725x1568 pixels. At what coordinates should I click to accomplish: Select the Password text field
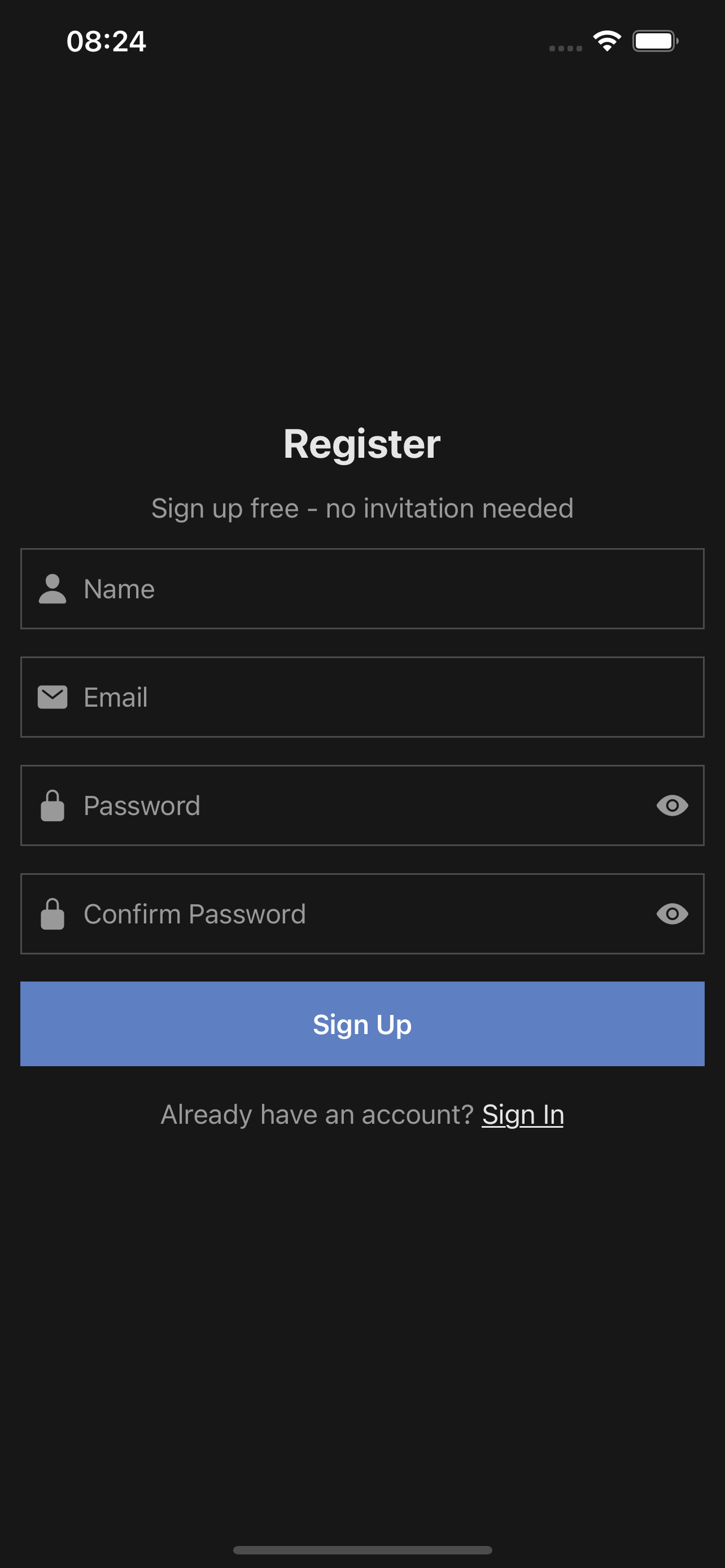(365, 805)
